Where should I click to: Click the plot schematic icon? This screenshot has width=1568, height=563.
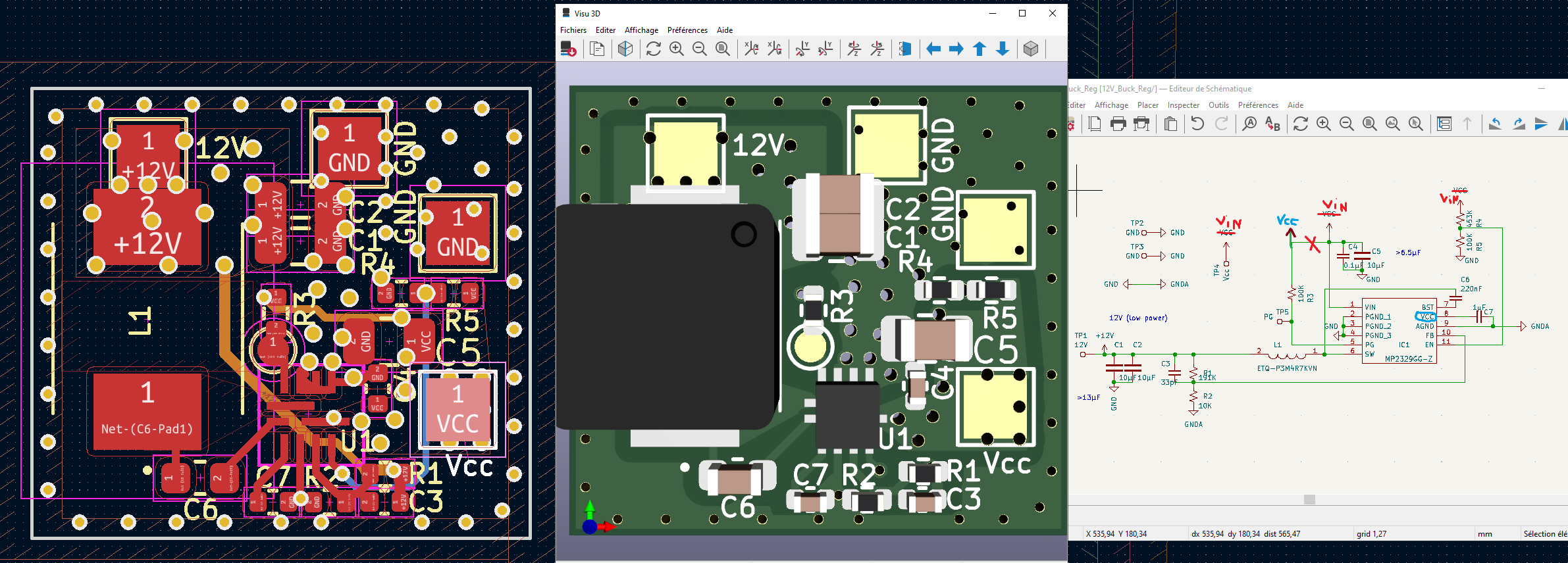(1141, 124)
